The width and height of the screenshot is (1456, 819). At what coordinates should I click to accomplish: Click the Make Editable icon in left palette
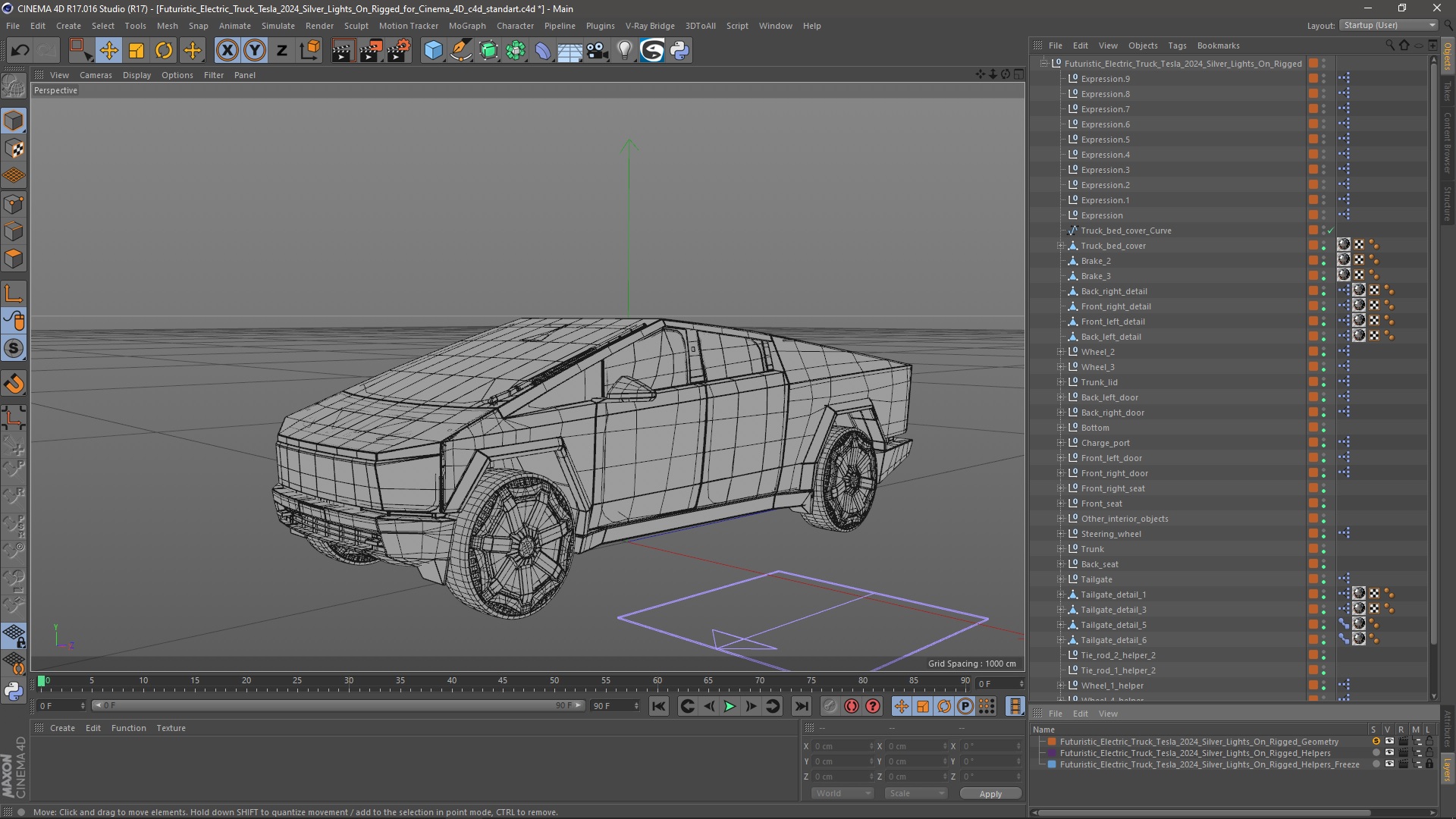[x=14, y=86]
